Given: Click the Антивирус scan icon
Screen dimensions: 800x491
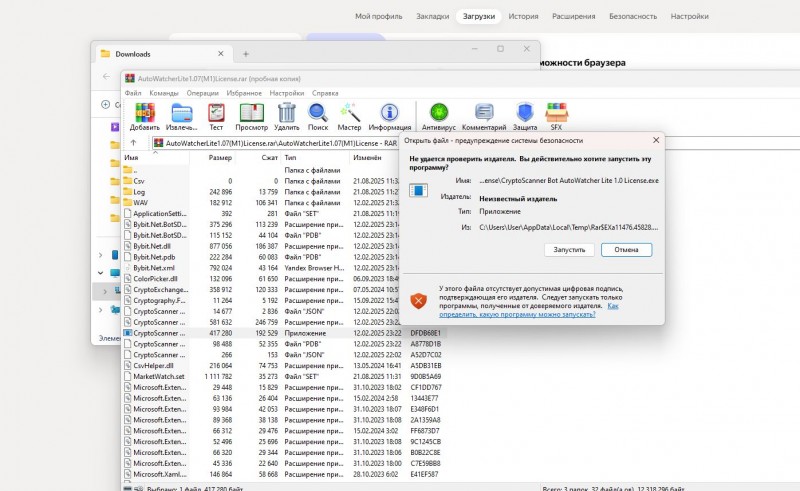Looking at the screenshot, I should coord(439,115).
